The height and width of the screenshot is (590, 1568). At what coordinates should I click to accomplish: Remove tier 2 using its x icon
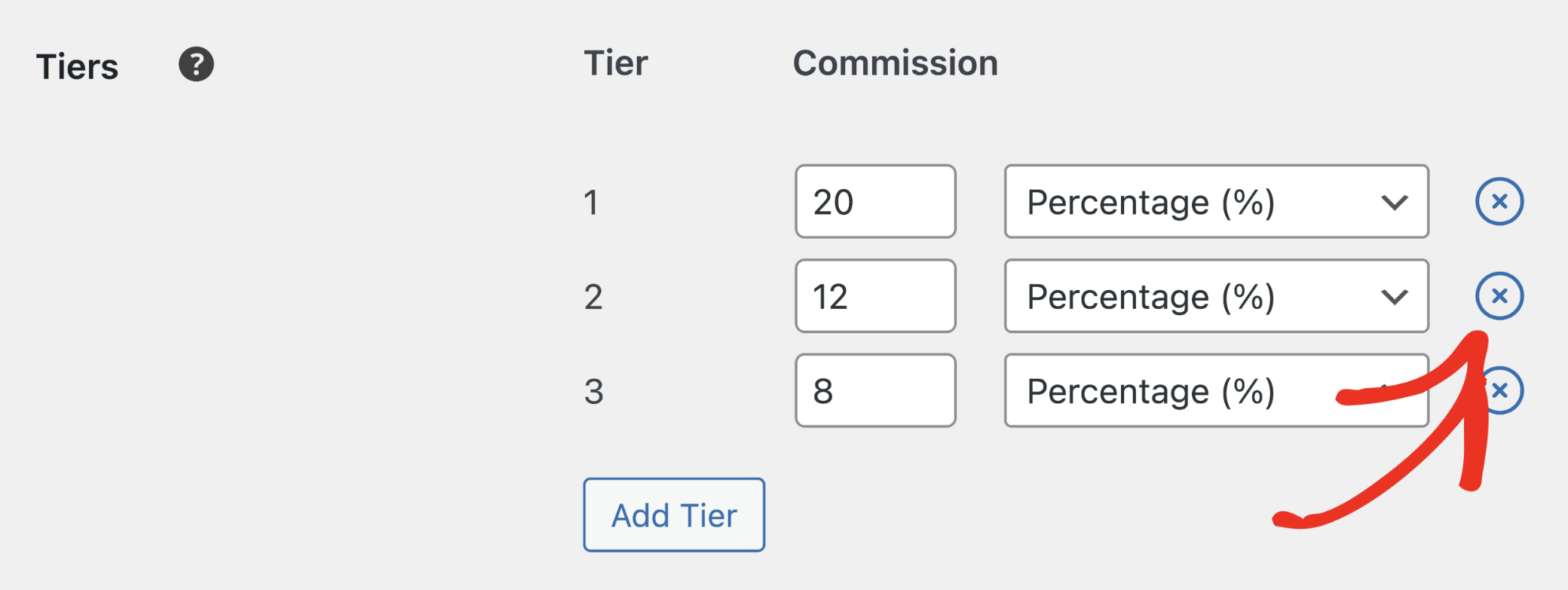tap(1498, 295)
